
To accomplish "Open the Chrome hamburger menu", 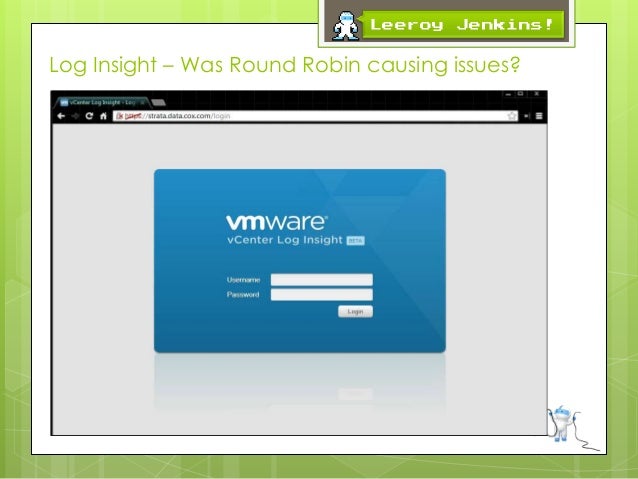I will pyautogui.click(x=539, y=116).
